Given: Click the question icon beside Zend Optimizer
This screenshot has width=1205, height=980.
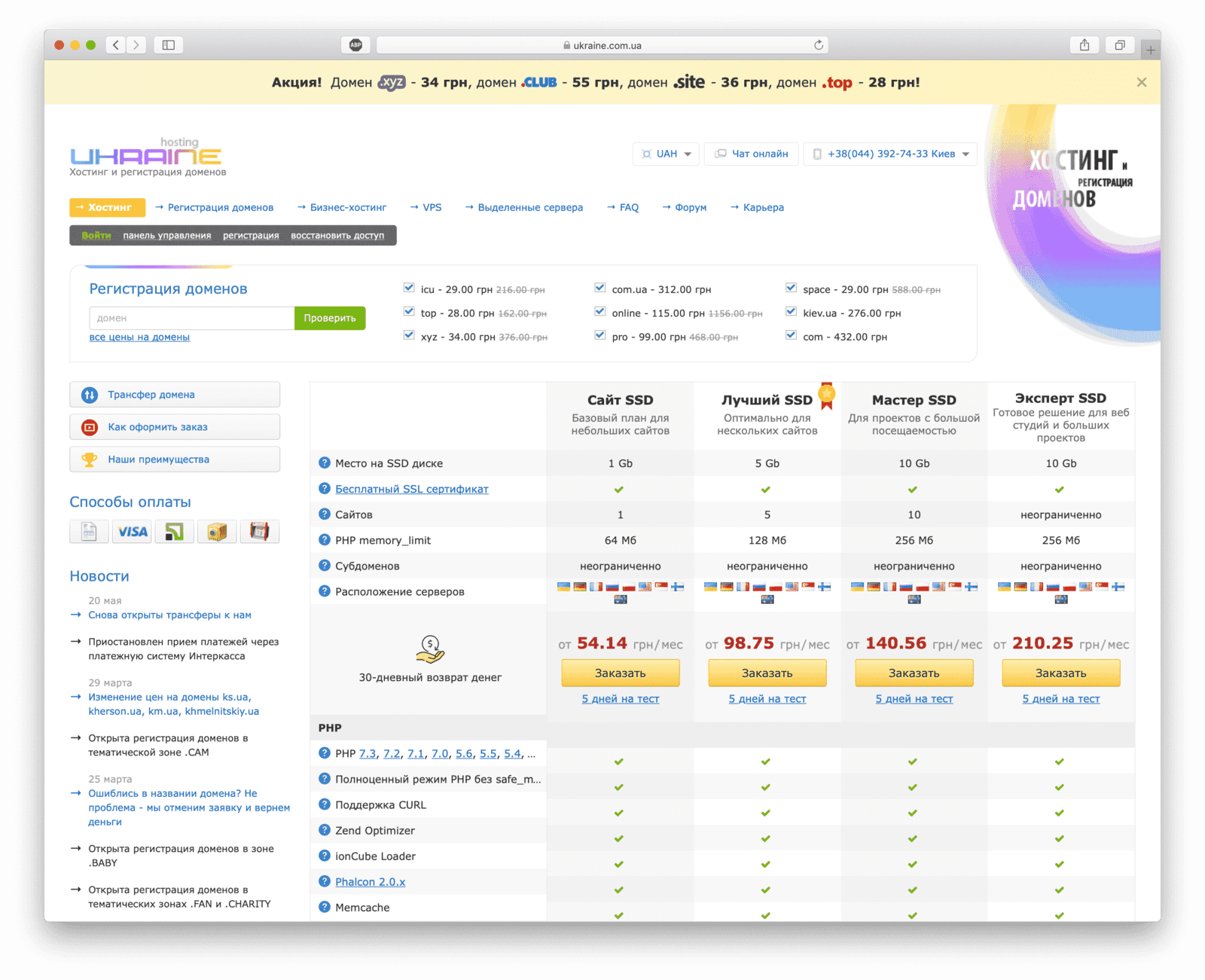Looking at the screenshot, I should point(325,830).
